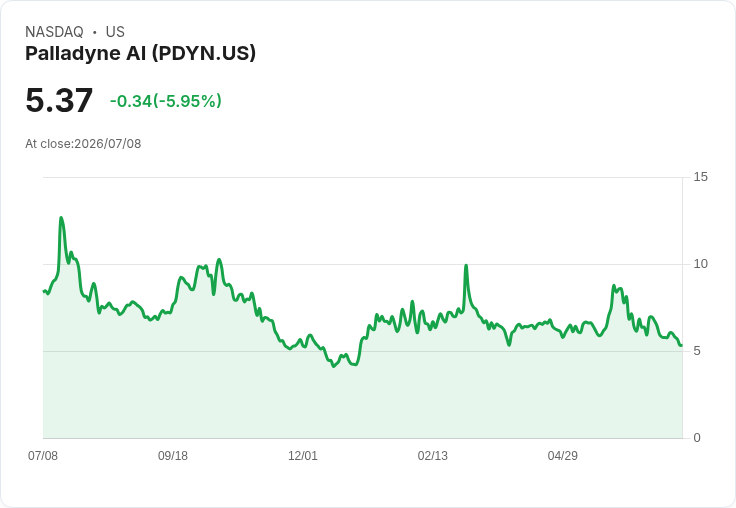Click the 09/18 x-axis date label
The height and width of the screenshot is (508, 736).
point(173,455)
